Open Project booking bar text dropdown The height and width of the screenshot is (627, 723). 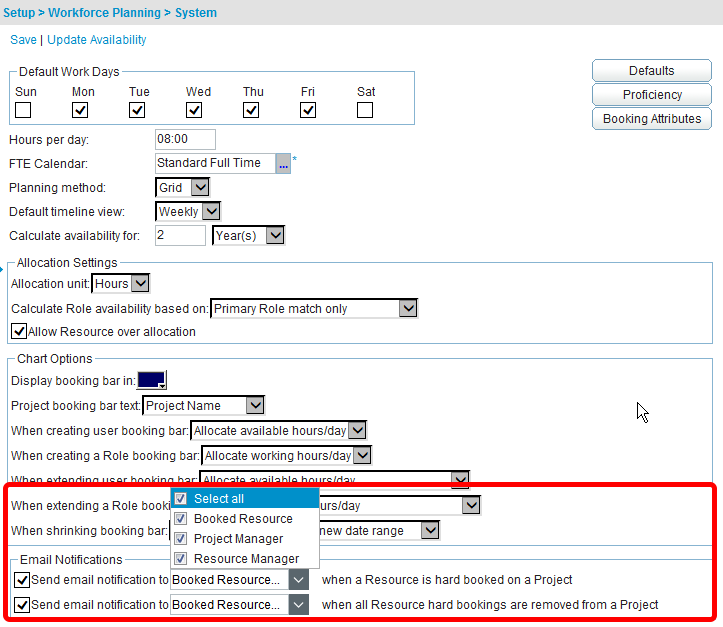tap(203, 405)
